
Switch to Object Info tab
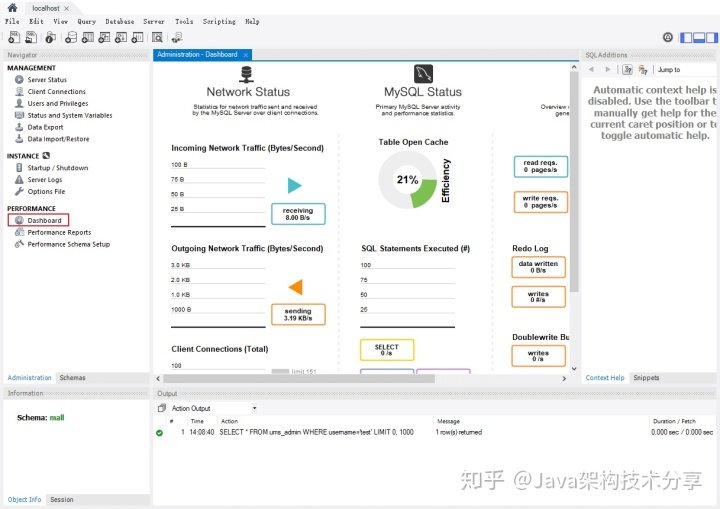tap(24, 499)
